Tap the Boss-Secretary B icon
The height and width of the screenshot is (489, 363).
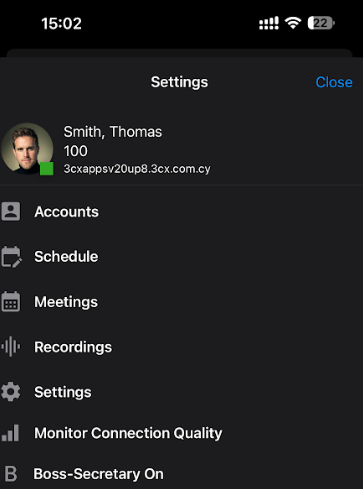[x=11, y=474]
